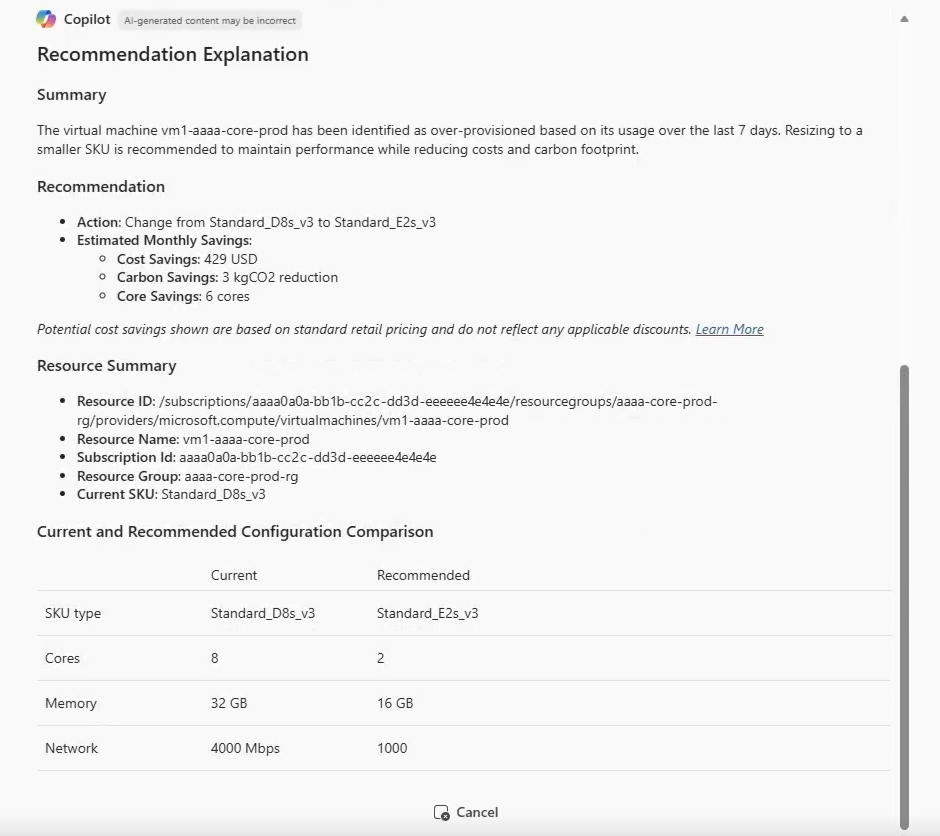Click the Recommended column header

423,575
